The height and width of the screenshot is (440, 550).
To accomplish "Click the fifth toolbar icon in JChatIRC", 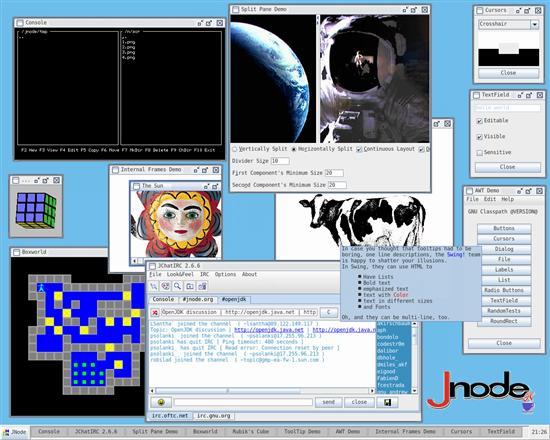I will coord(202,286).
